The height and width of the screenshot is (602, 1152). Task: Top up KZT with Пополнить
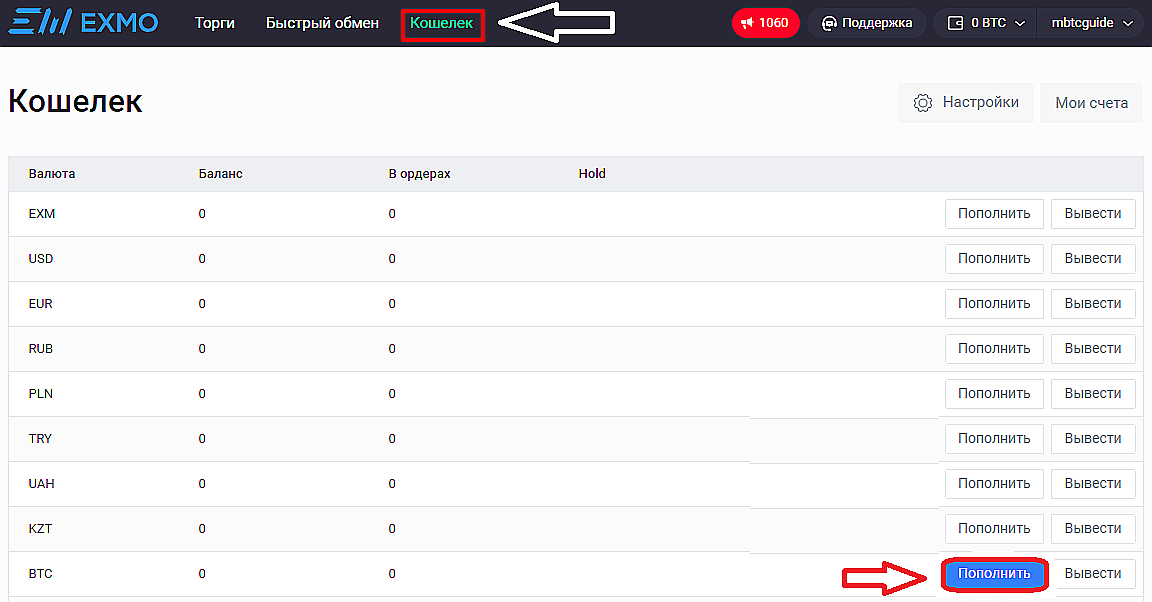coord(994,528)
